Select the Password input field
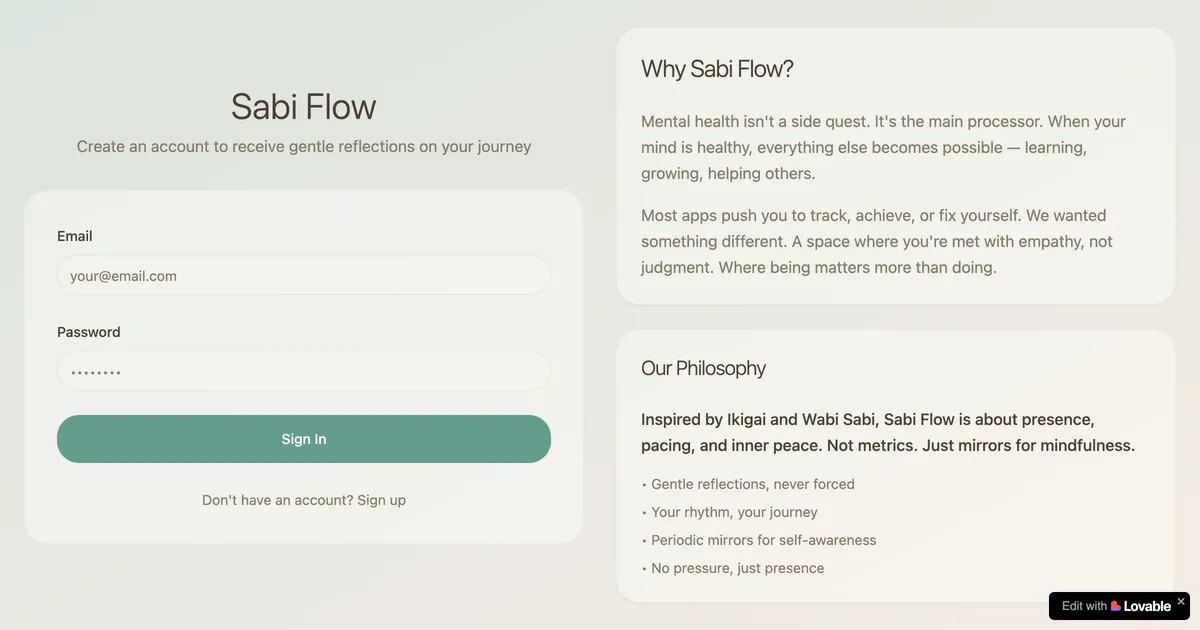 click(x=304, y=370)
